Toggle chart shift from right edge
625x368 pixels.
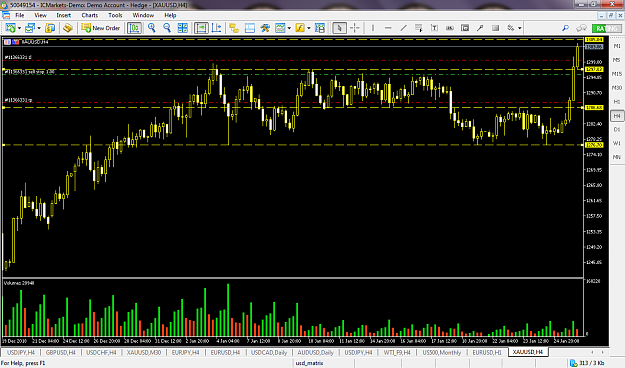click(217, 28)
